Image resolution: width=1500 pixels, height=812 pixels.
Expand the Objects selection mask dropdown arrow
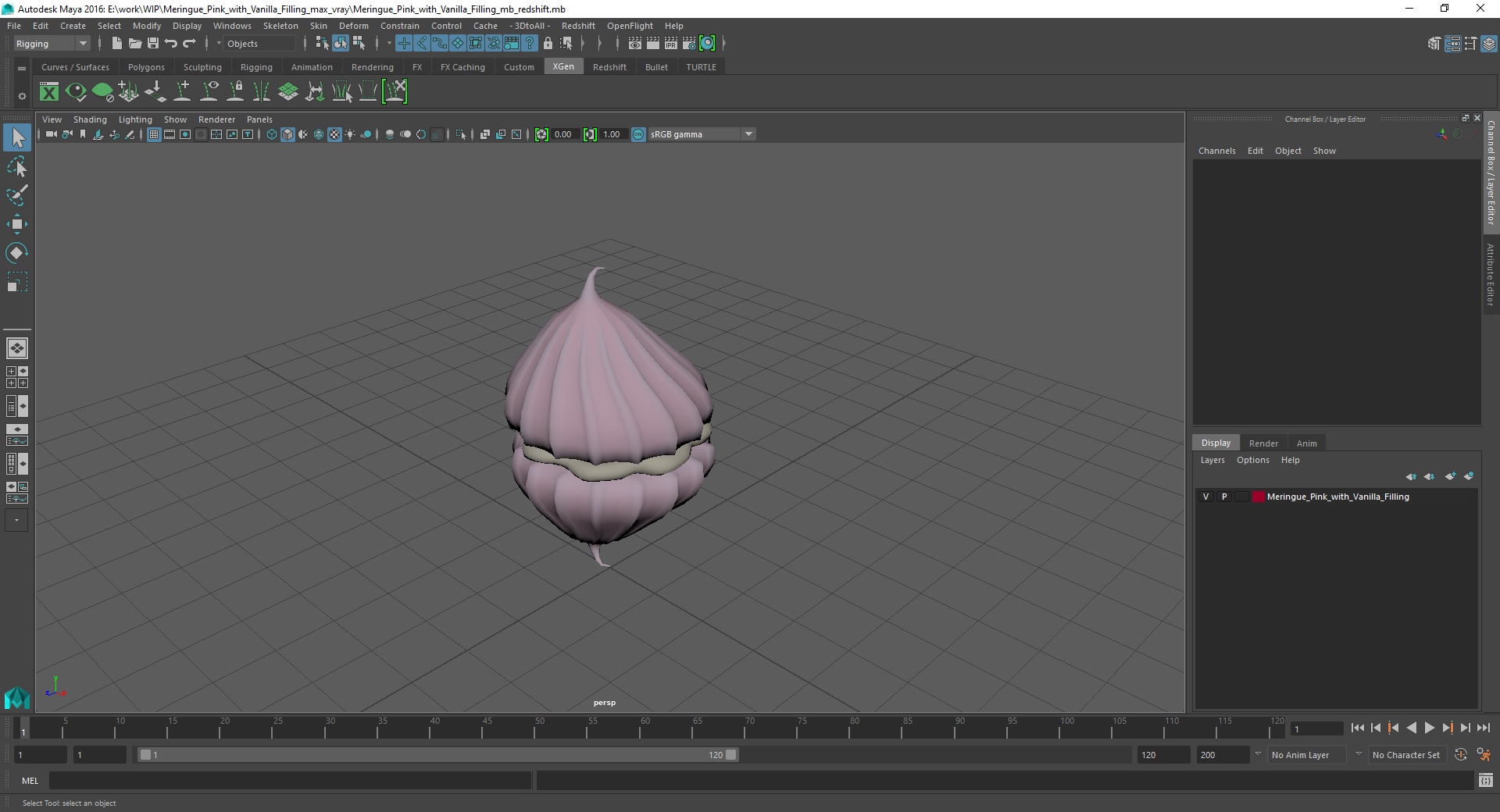click(x=219, y=44)
